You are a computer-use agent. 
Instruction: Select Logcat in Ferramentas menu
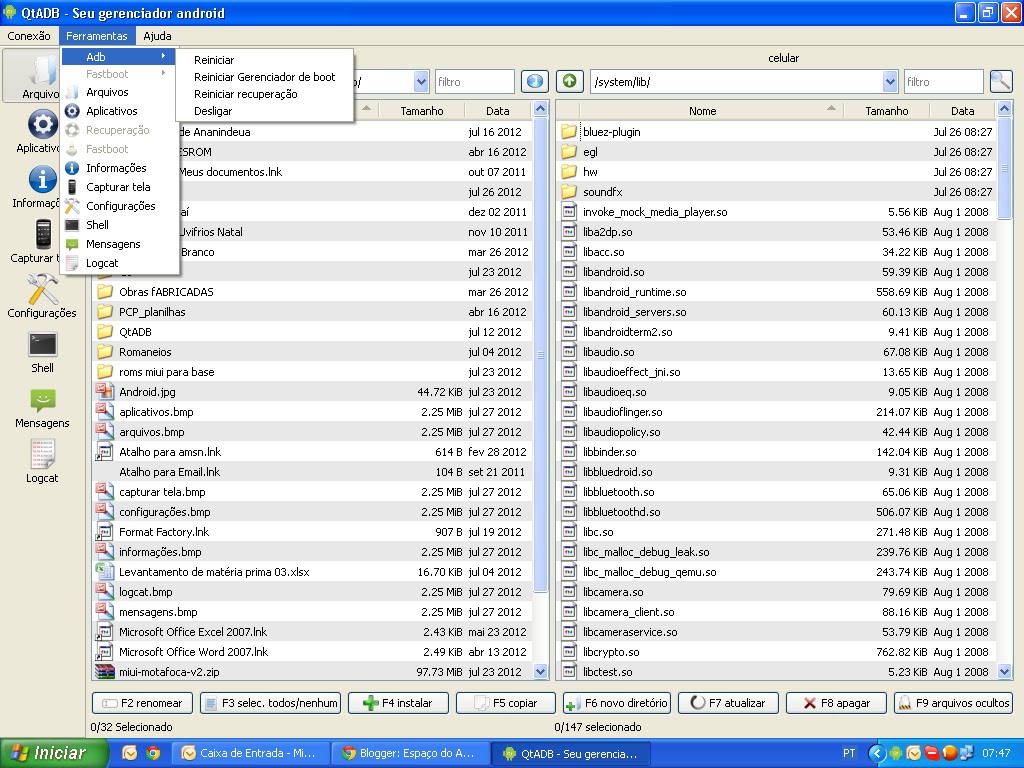(102, 263)
